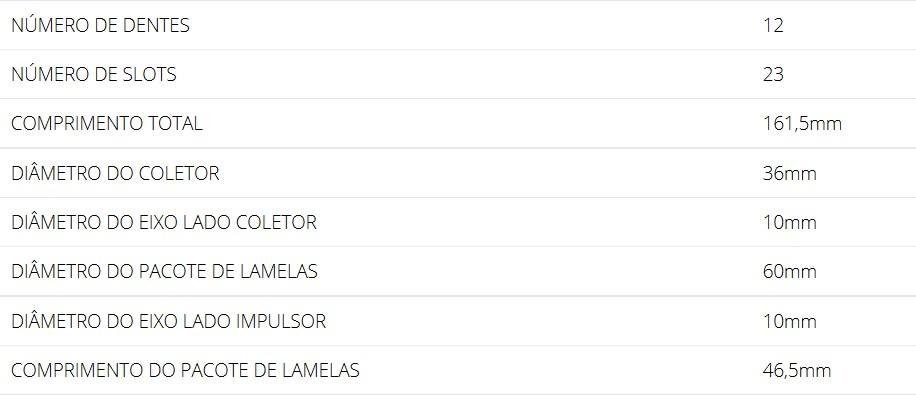Click the NÚMERO DE DENTES label
This screenshot has height=396, width=916.
point(100,25)
